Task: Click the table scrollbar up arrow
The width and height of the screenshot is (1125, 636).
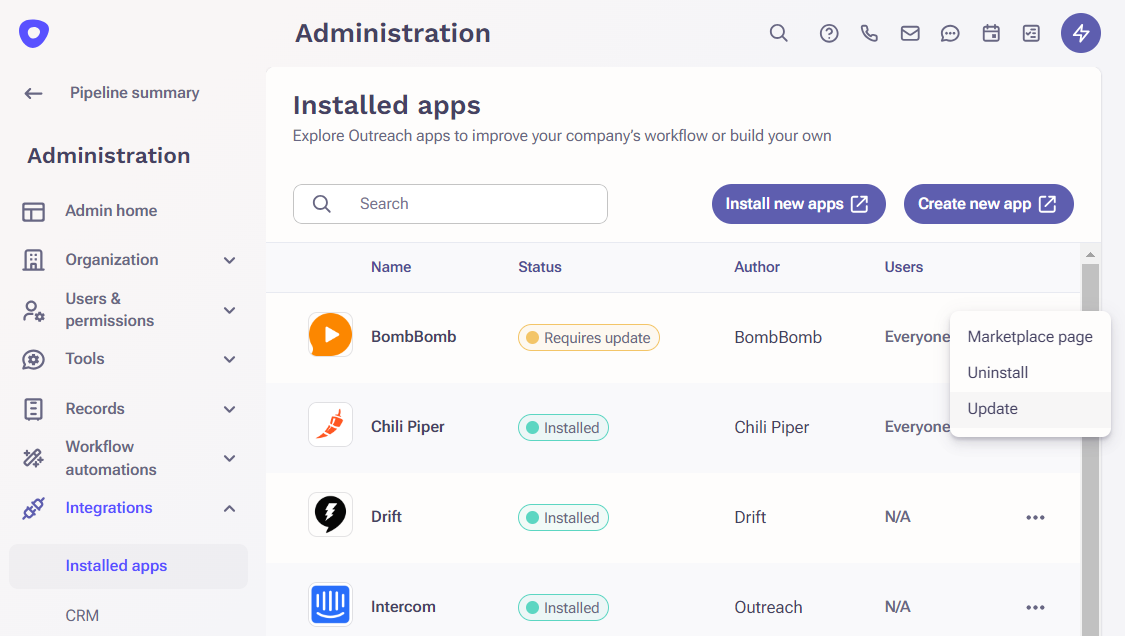Action: click(1091, 255)
